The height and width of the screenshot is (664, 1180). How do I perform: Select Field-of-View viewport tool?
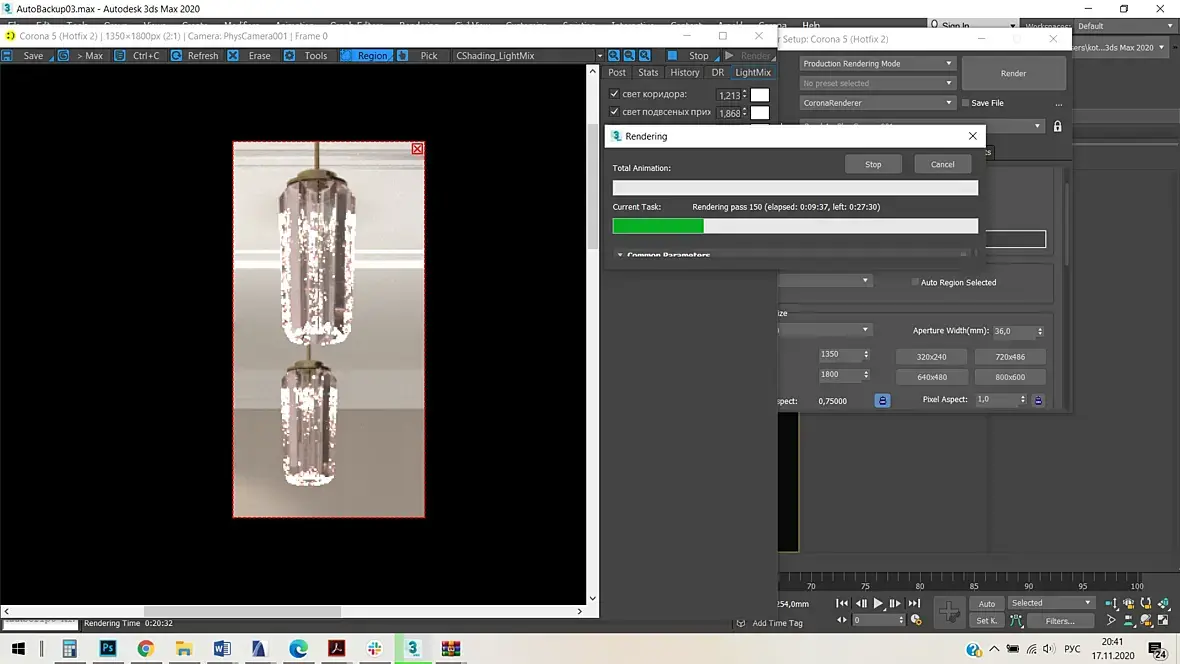[x=1112, y=621]
